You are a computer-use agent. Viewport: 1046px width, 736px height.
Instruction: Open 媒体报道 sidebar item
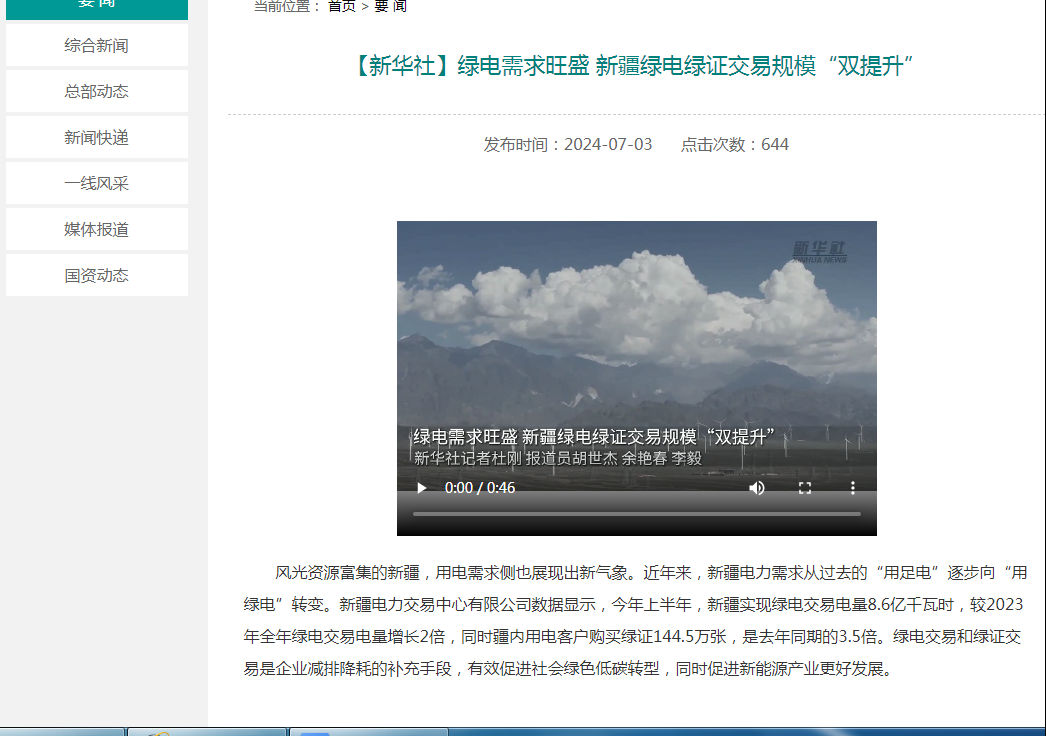[97, 230]
